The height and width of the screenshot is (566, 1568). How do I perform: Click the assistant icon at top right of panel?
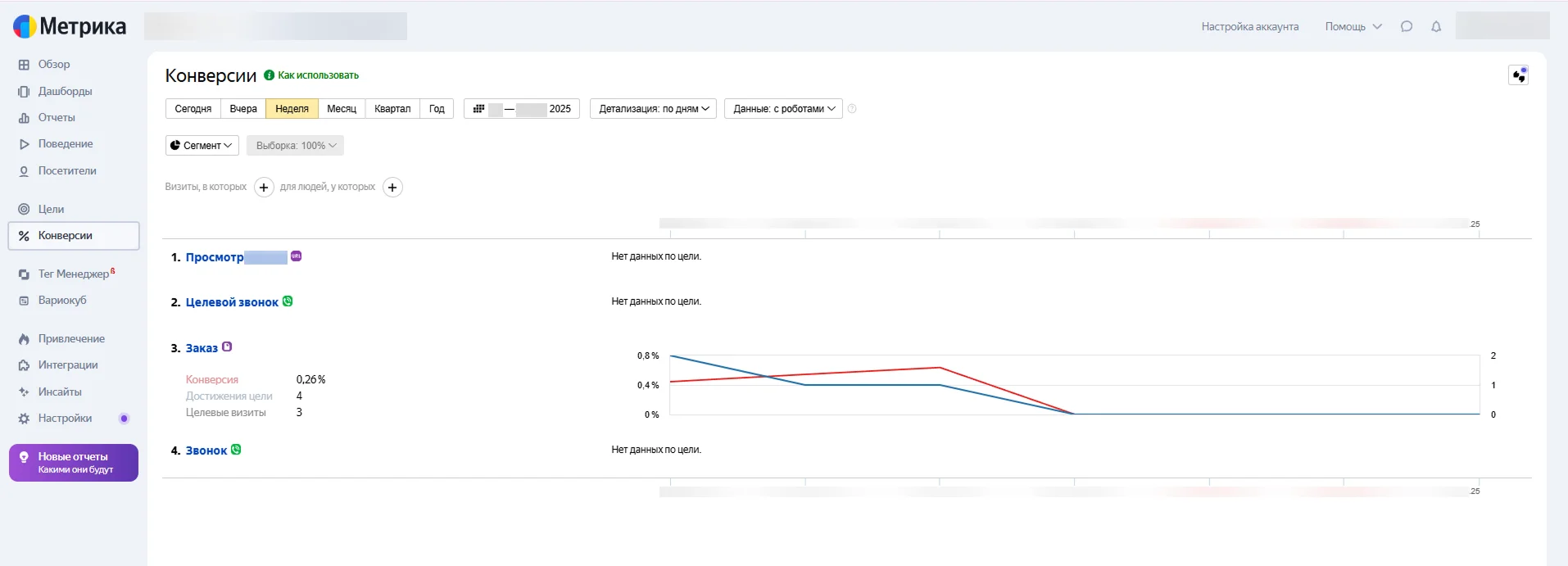1519,75
